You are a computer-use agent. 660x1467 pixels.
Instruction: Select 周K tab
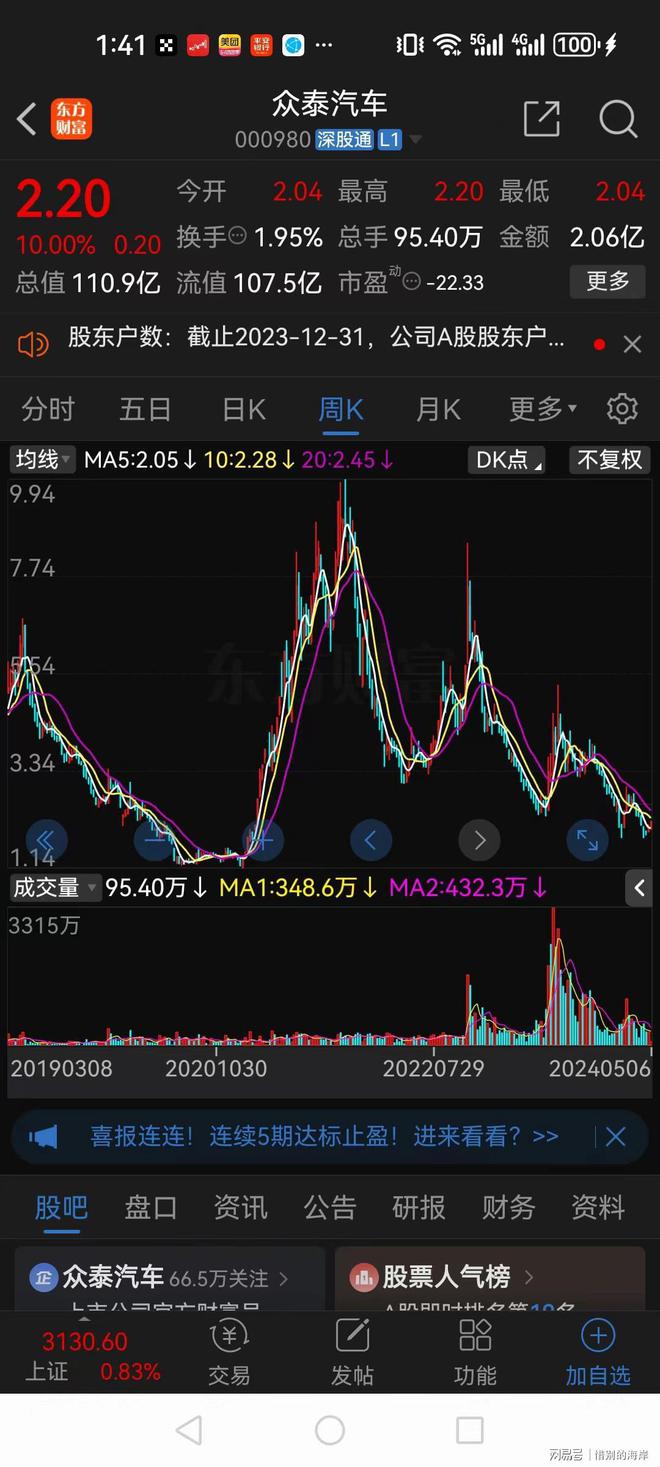point(340,409)
